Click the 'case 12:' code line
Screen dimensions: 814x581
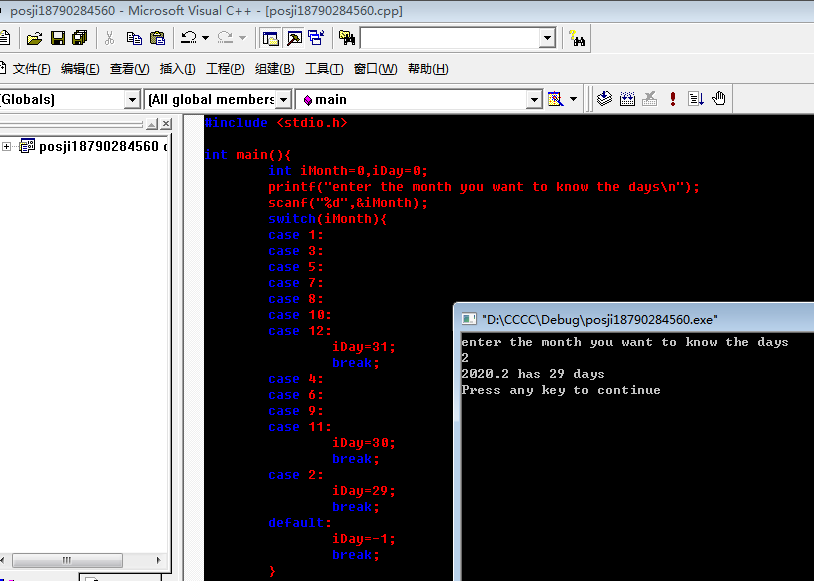tap(300, 331)
